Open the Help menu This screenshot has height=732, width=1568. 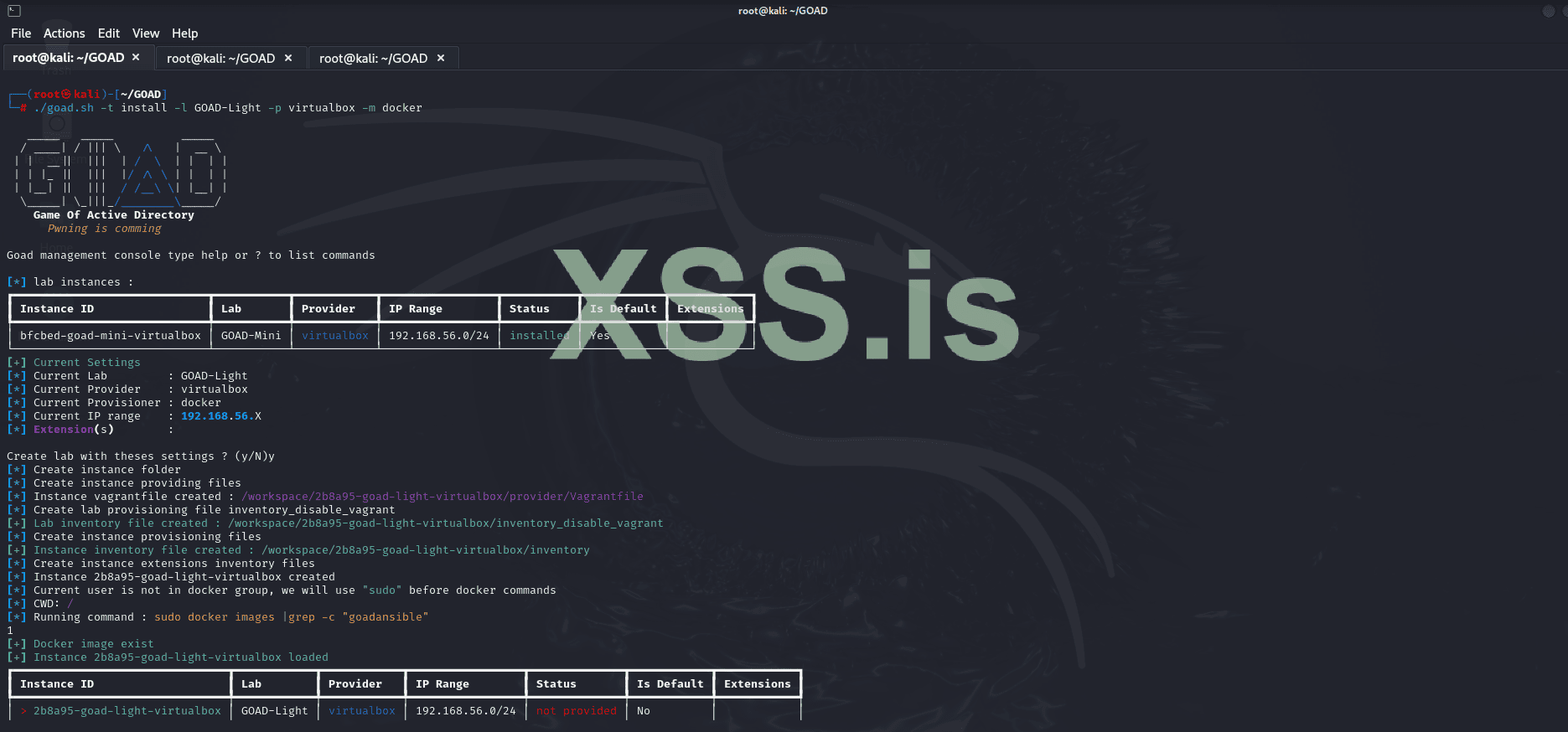[185, 34]
